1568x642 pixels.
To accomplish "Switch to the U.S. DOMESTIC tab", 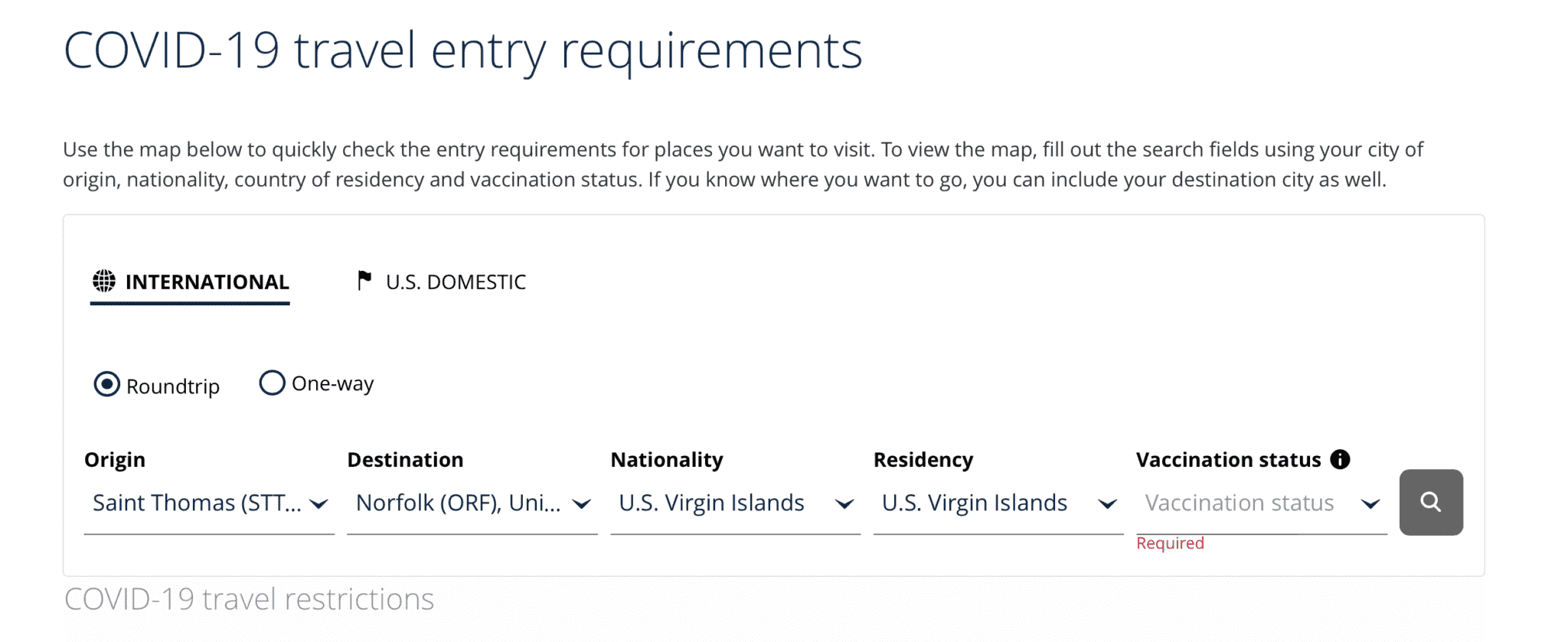I will (442, 282).
